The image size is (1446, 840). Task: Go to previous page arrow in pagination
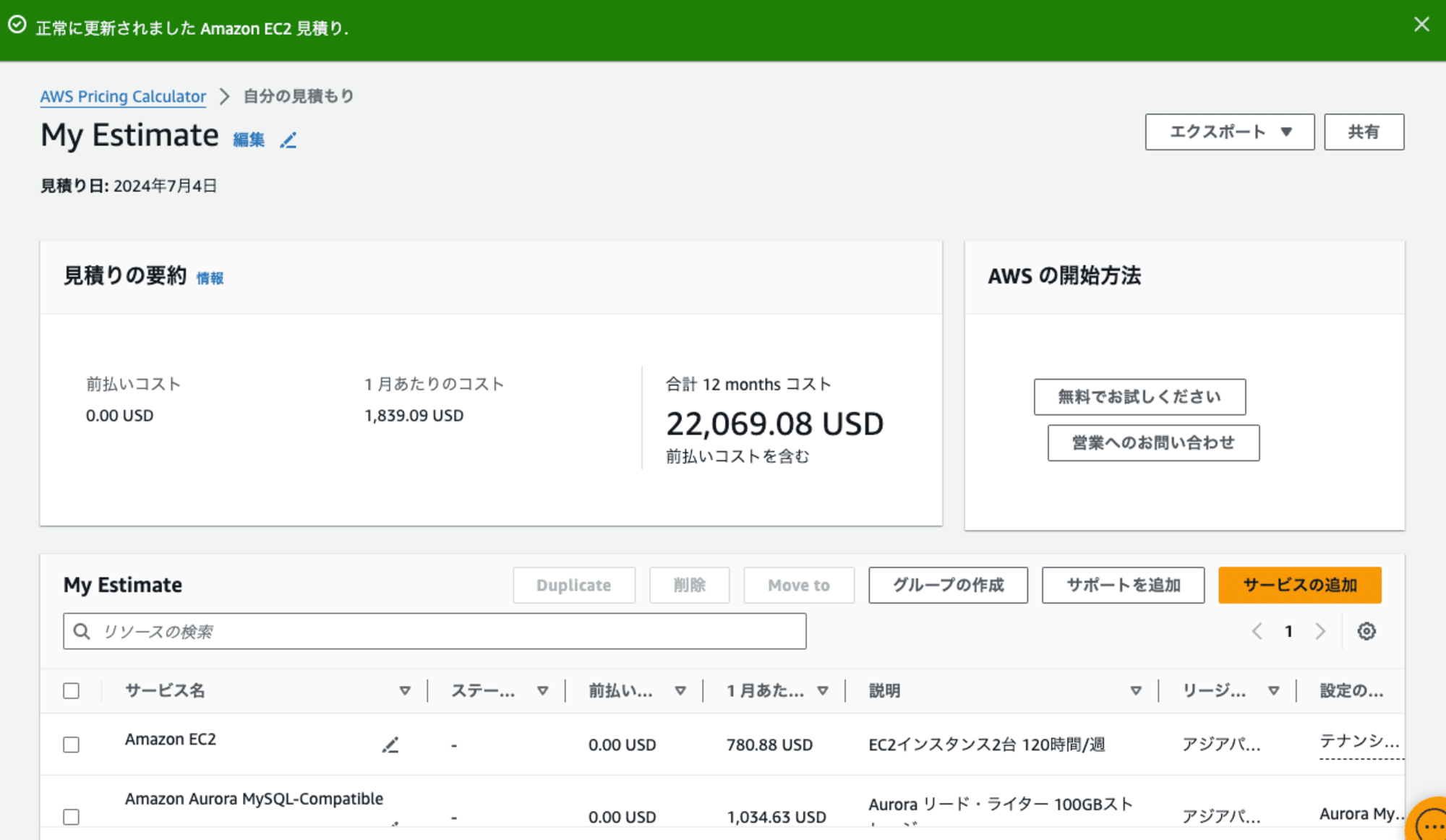point(1257,631)
